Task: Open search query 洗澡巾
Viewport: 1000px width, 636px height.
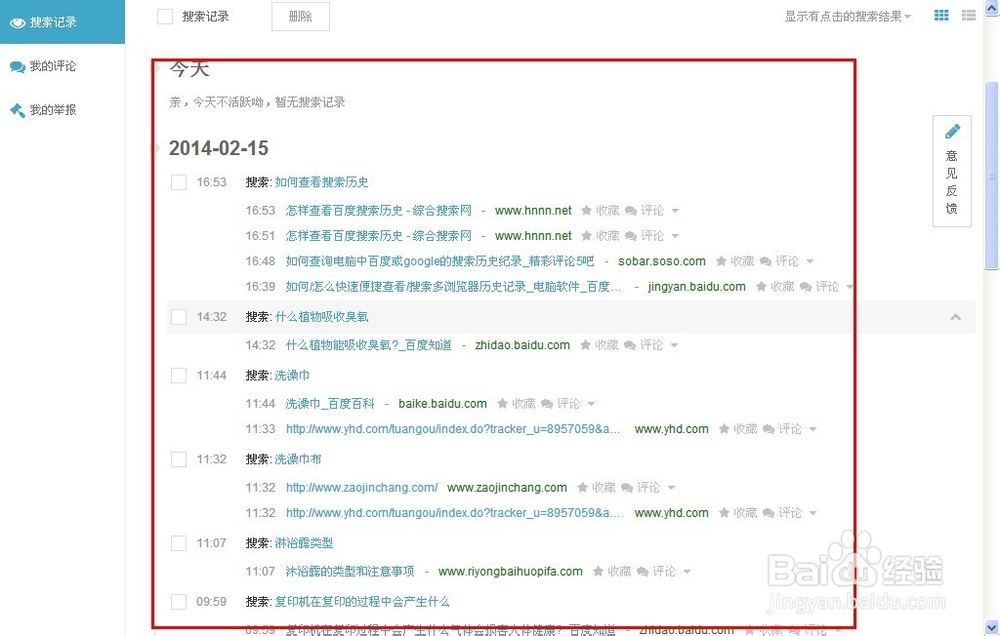Action: coord(292,376)
